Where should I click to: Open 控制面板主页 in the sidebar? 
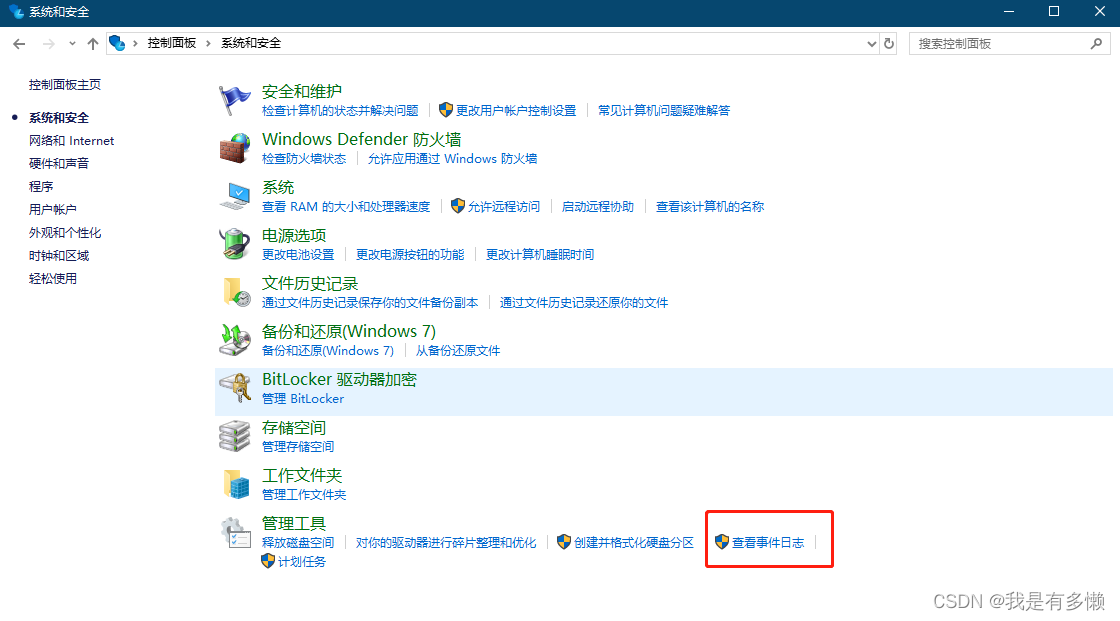pos(65,84)
